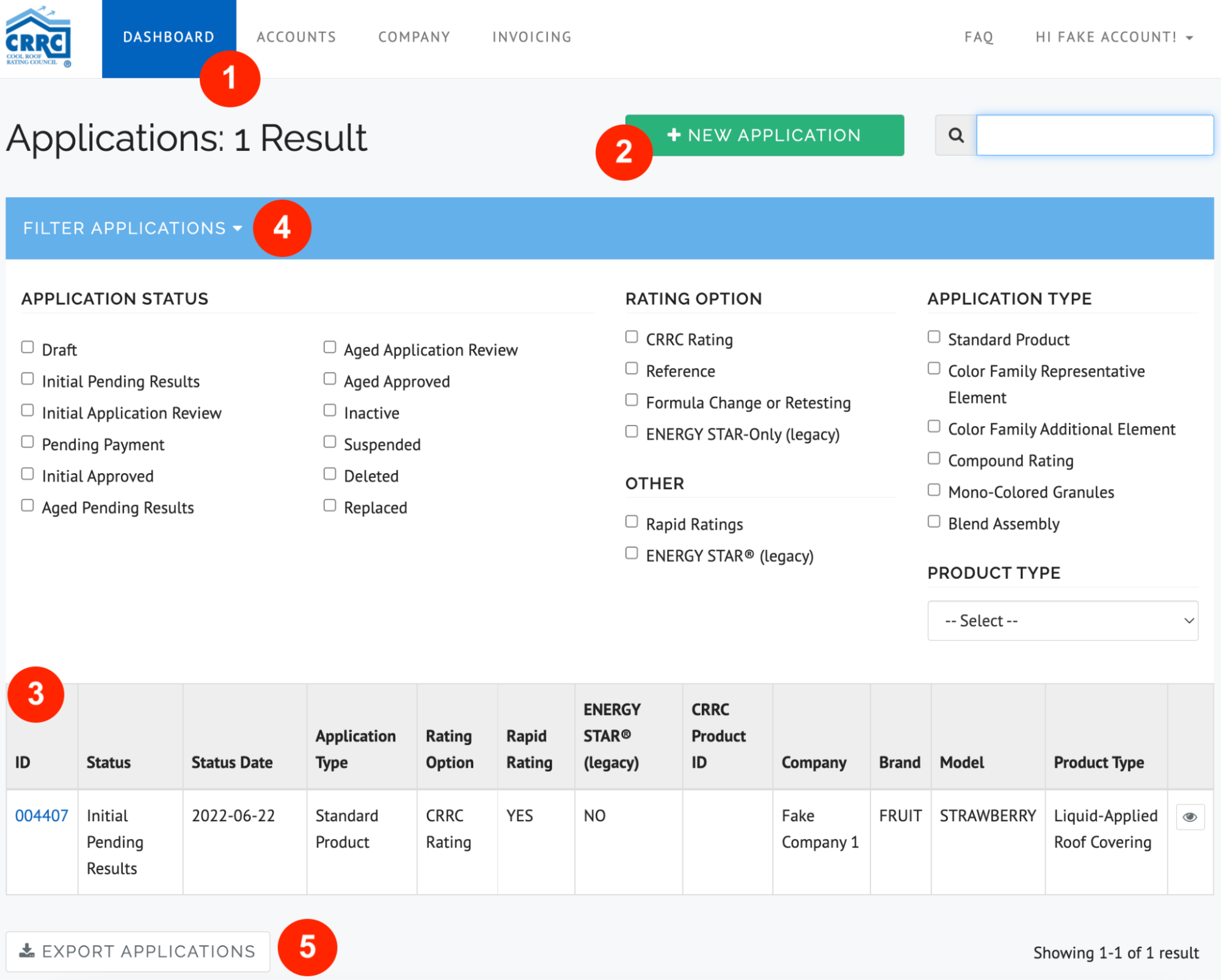Click the eye icon on application 004407 row

pyautogui.click(x=1189, y=816)
